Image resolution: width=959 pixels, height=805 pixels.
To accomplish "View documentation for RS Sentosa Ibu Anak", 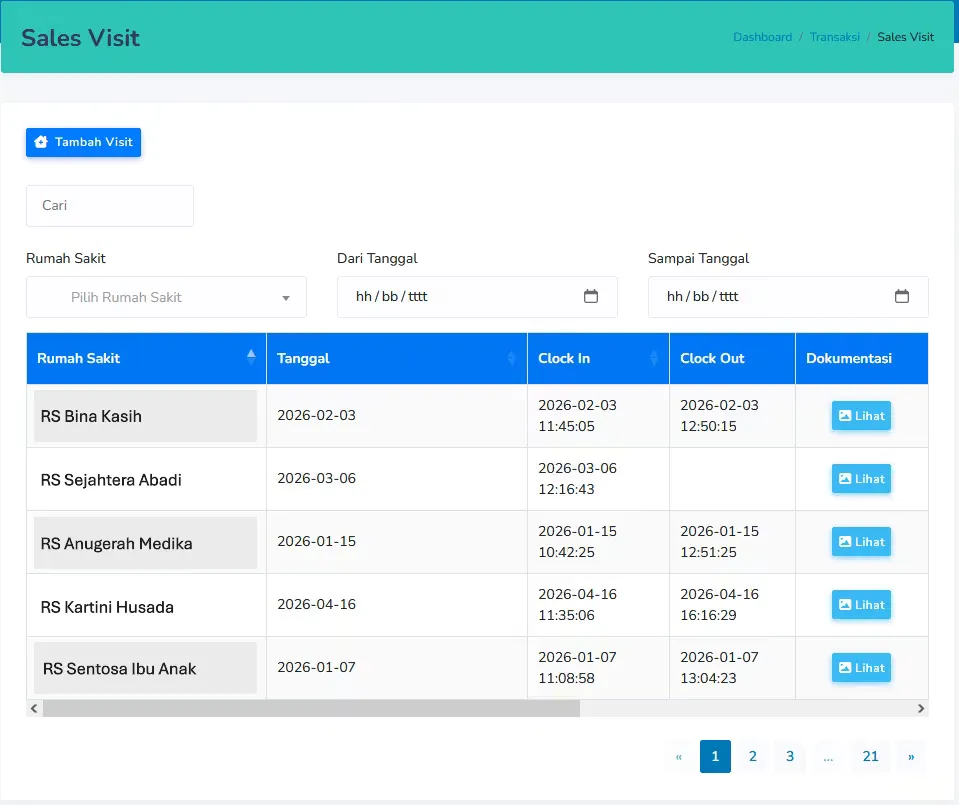I will pyautogui.click(x=861, y=668).
